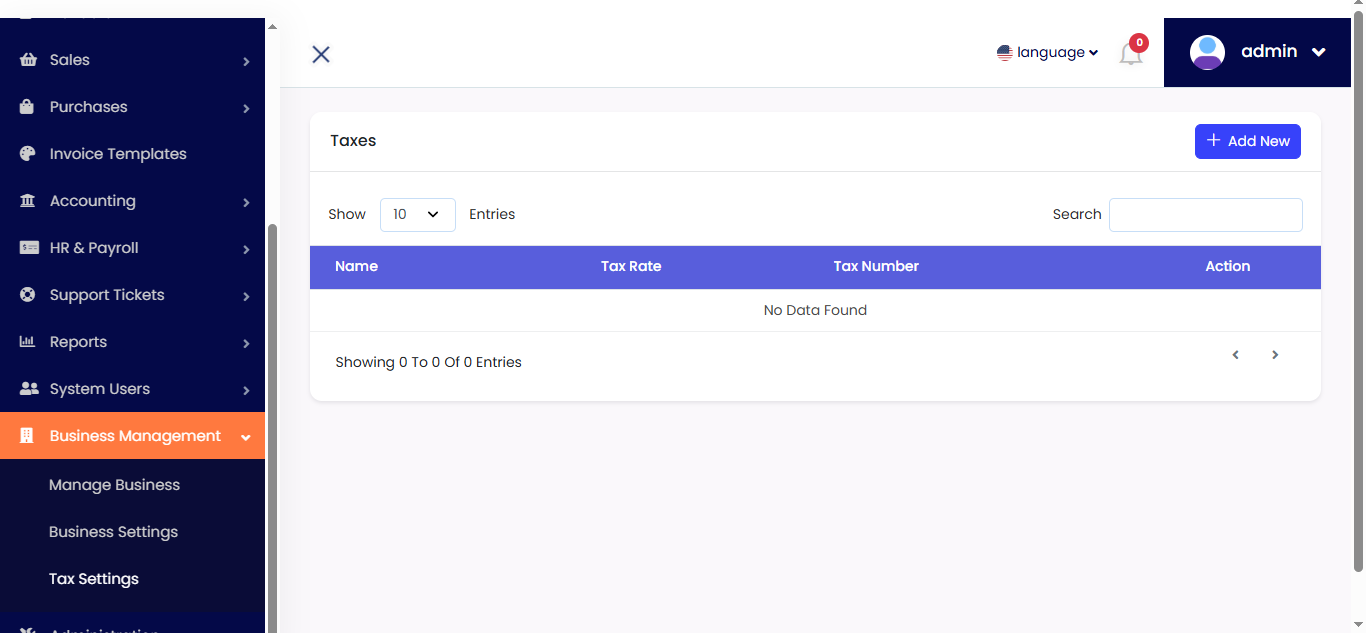Image resolution: width=1366 pixels, height=633 pixels.
Task: Open the entries count dropdown
Action: [418, 215]
